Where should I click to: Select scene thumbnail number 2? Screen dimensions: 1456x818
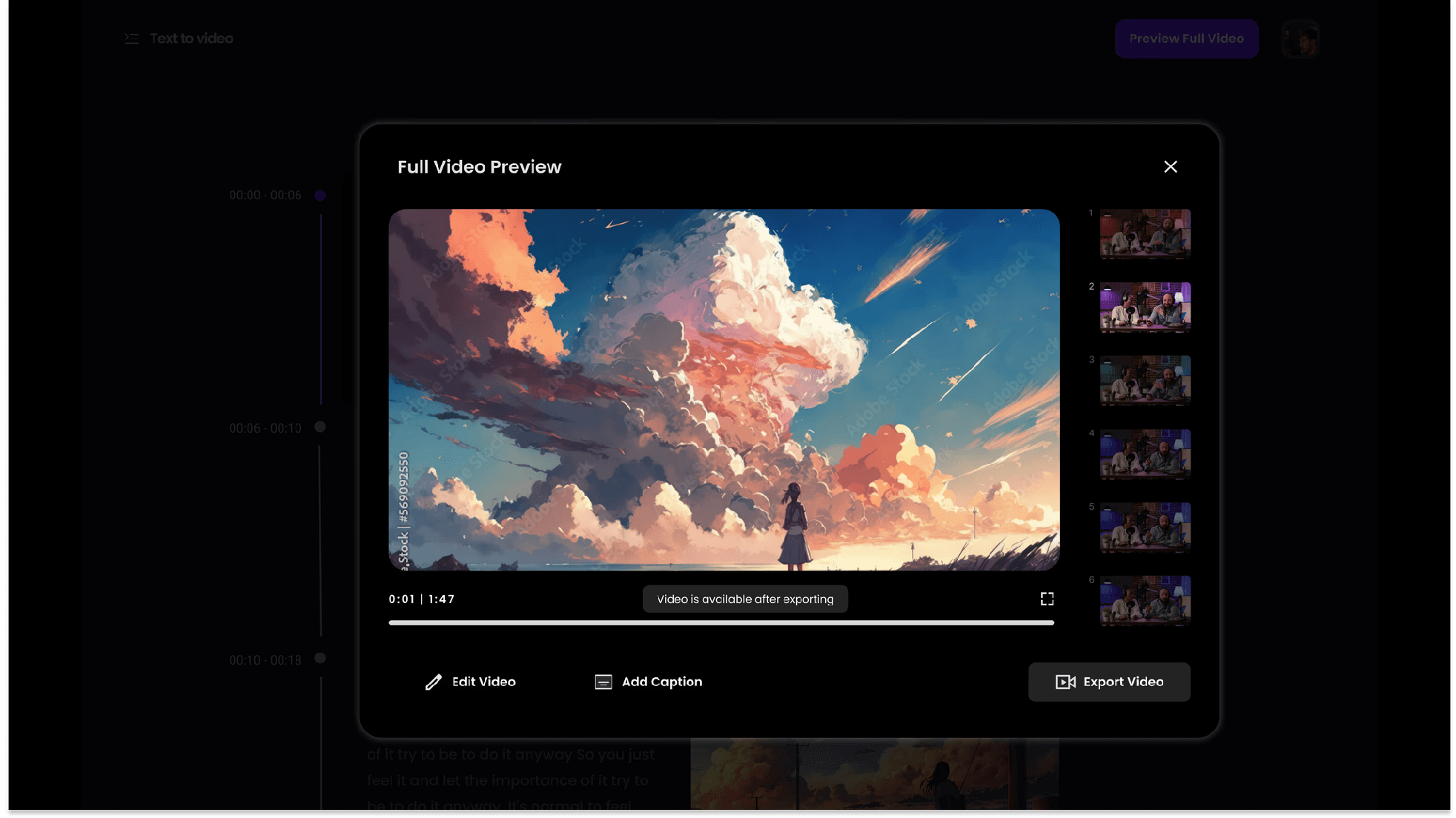pos(1145,307)
